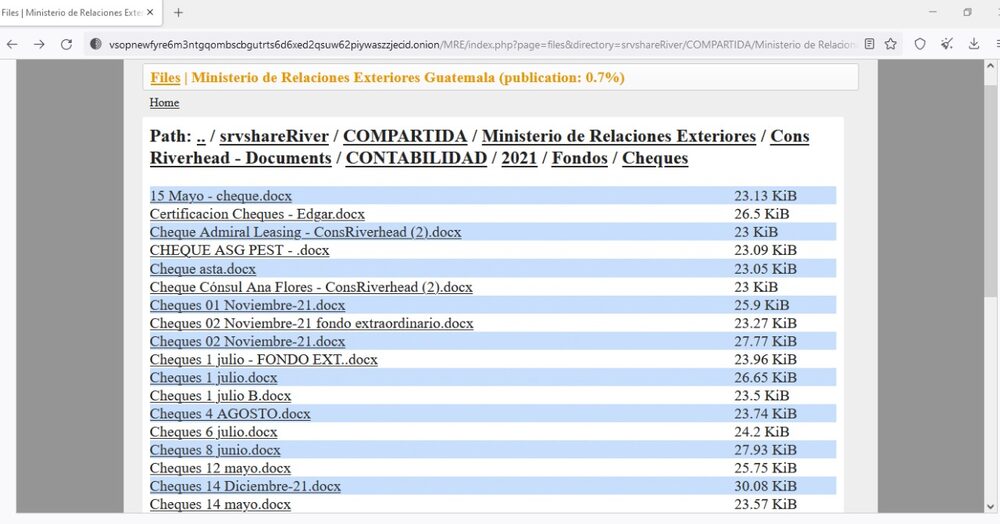Open Riverhead - Documents path link
Viewport: 1000px width, 524px height.
coord(240,158)
